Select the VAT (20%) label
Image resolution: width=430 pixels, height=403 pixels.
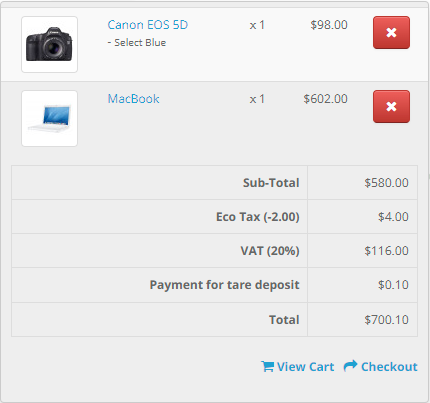tap(270, 251)
